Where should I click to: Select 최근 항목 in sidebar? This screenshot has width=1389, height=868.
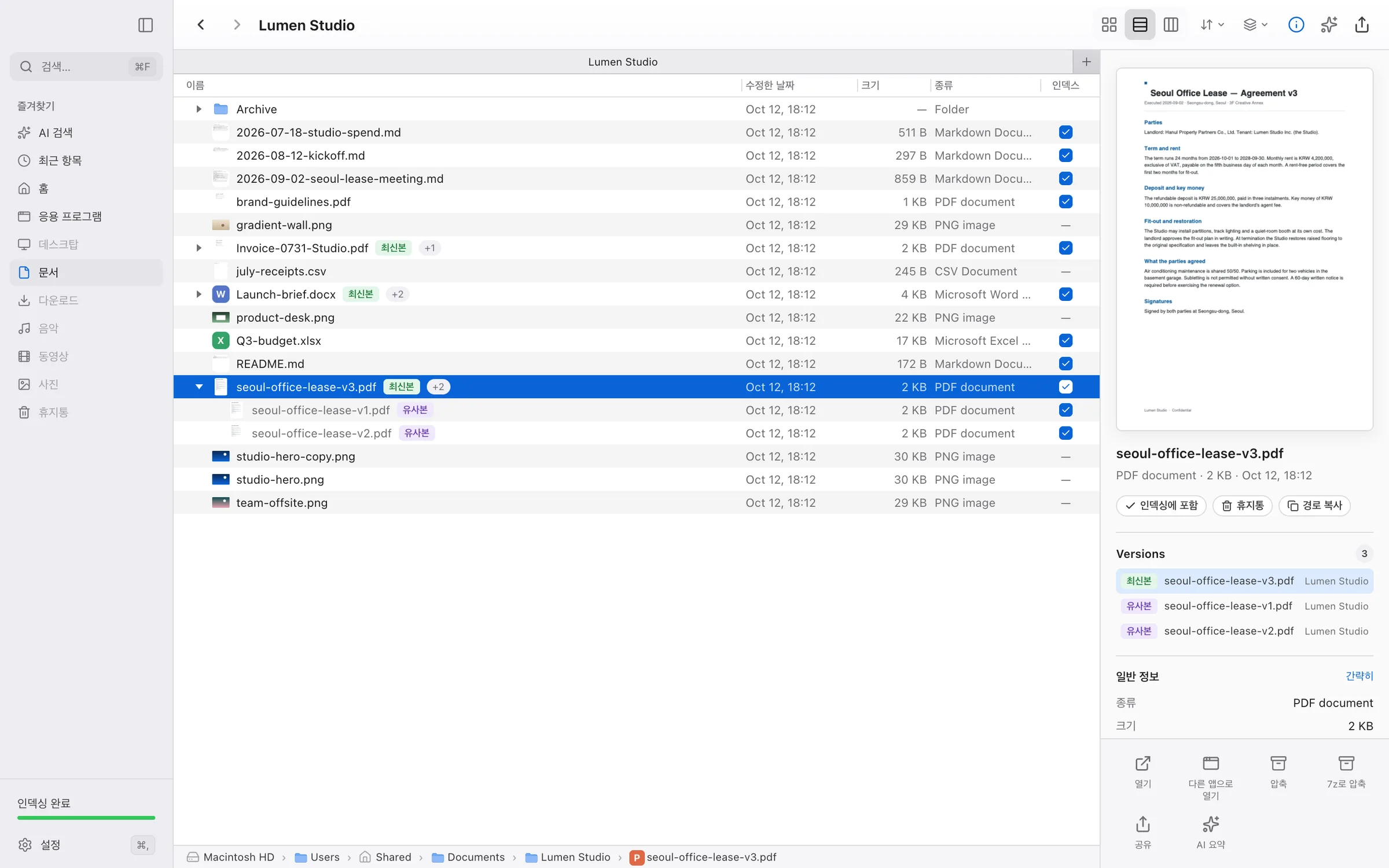point(86,160)
